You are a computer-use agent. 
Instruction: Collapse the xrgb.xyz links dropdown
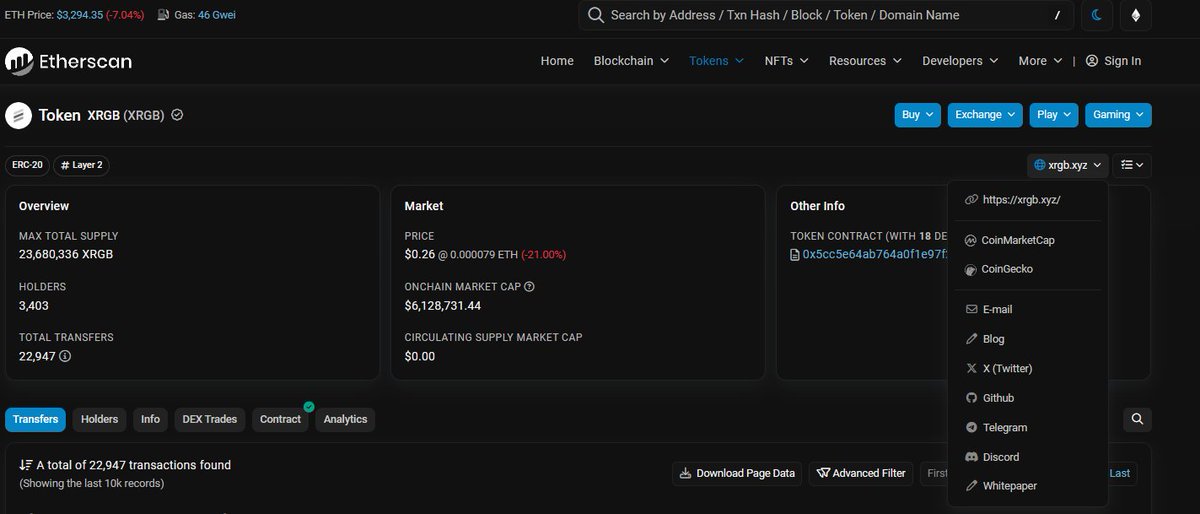point(1068,165)
